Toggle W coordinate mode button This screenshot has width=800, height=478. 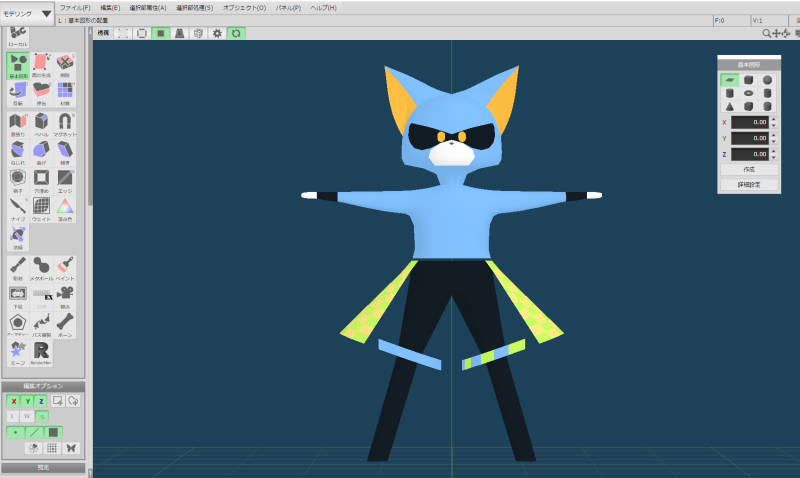click(27, 416)
